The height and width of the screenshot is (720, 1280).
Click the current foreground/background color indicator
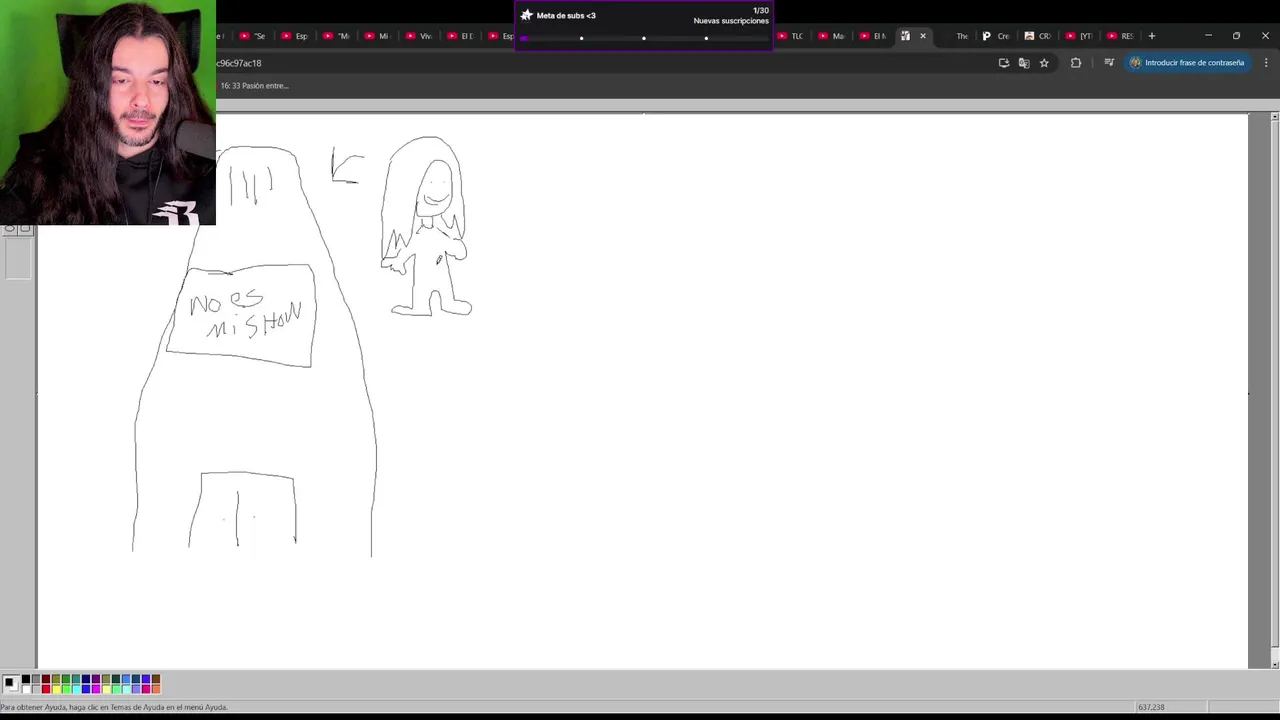(x=11, y=684)
